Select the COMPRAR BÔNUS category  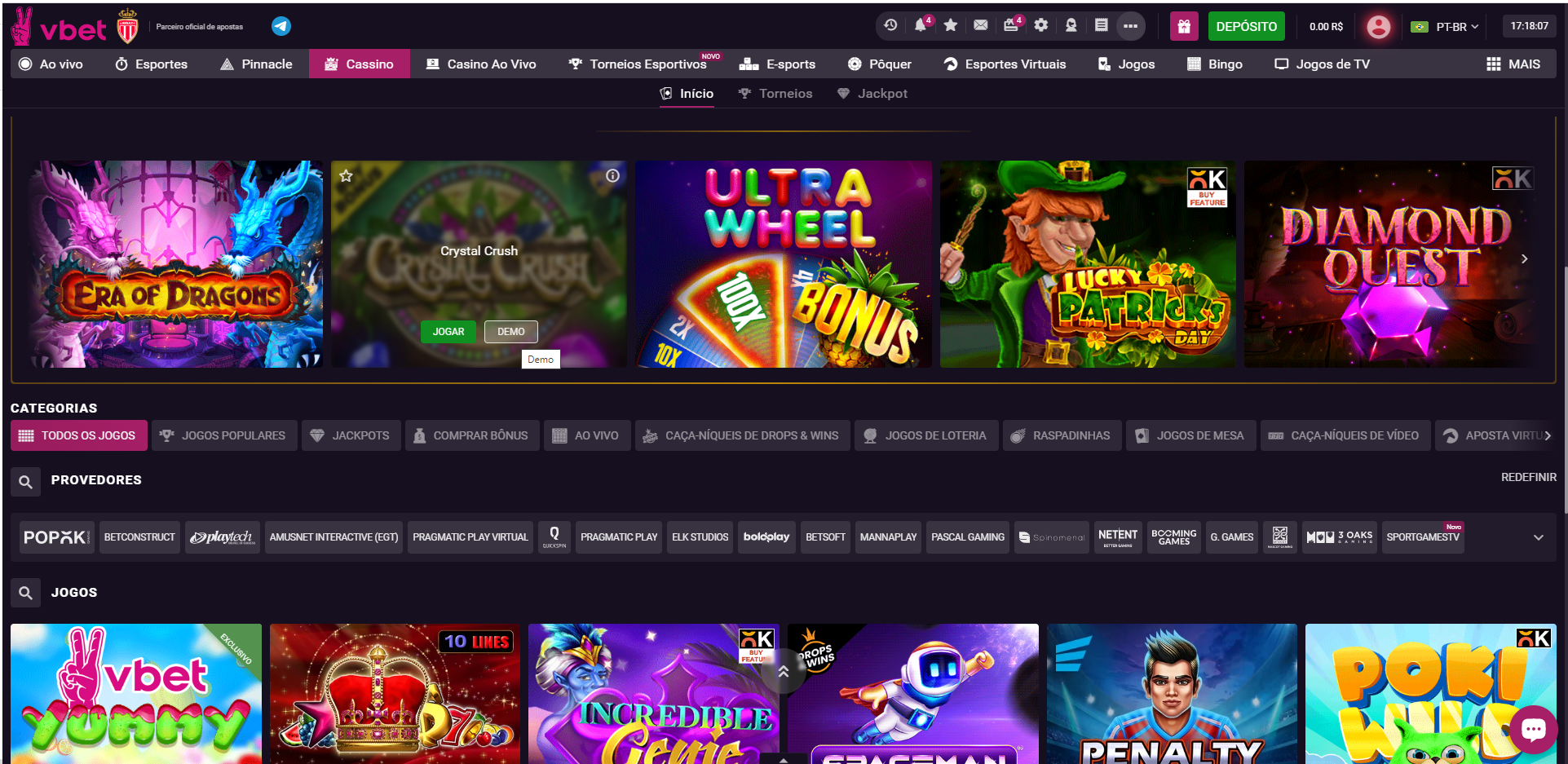(470, 435)
